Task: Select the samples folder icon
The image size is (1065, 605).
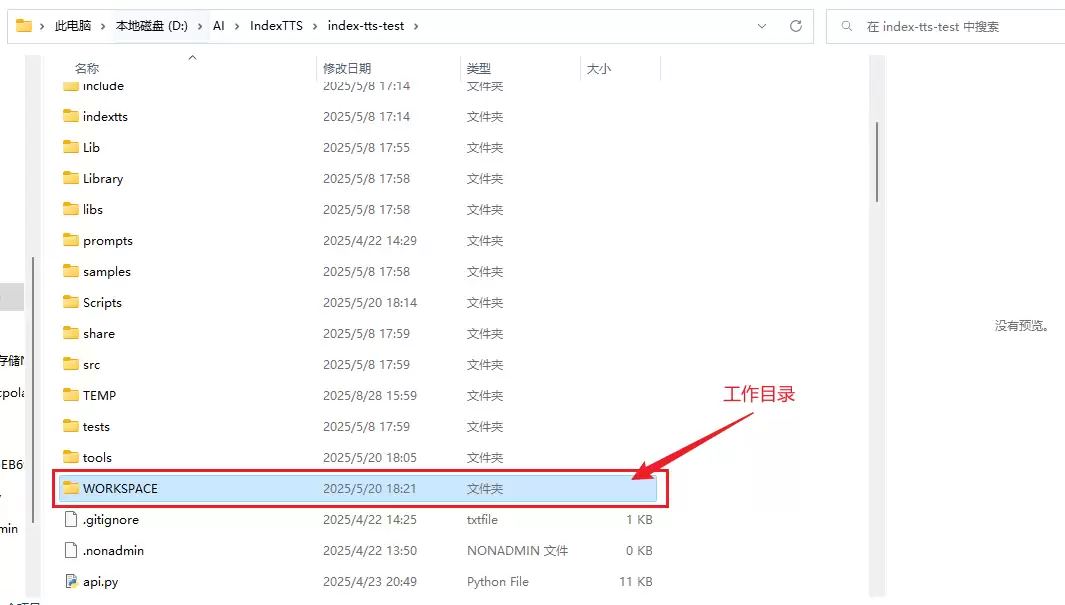Action: click(x=71, y=271)
